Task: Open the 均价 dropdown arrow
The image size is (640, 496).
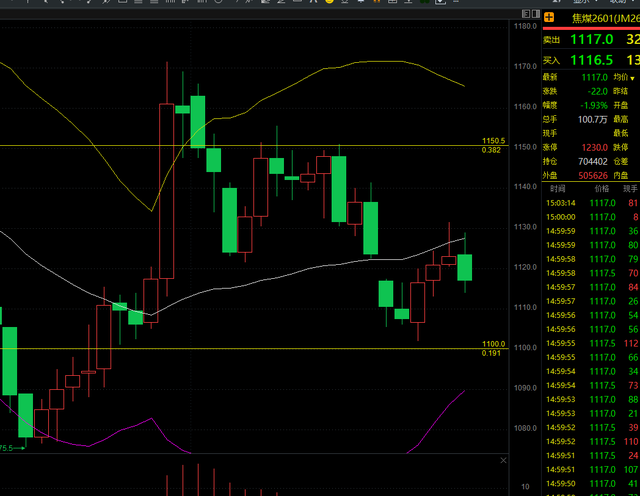Action: tap(632, 78)
